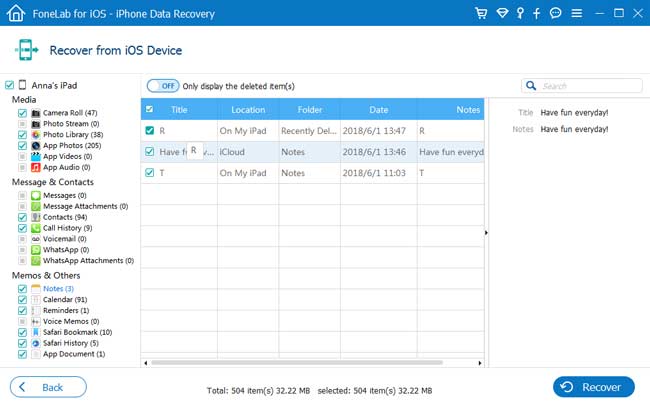This screenshot has width=650, height=406.
Task: Click the Messages bubble icon
Action: [x=36, y=195]
